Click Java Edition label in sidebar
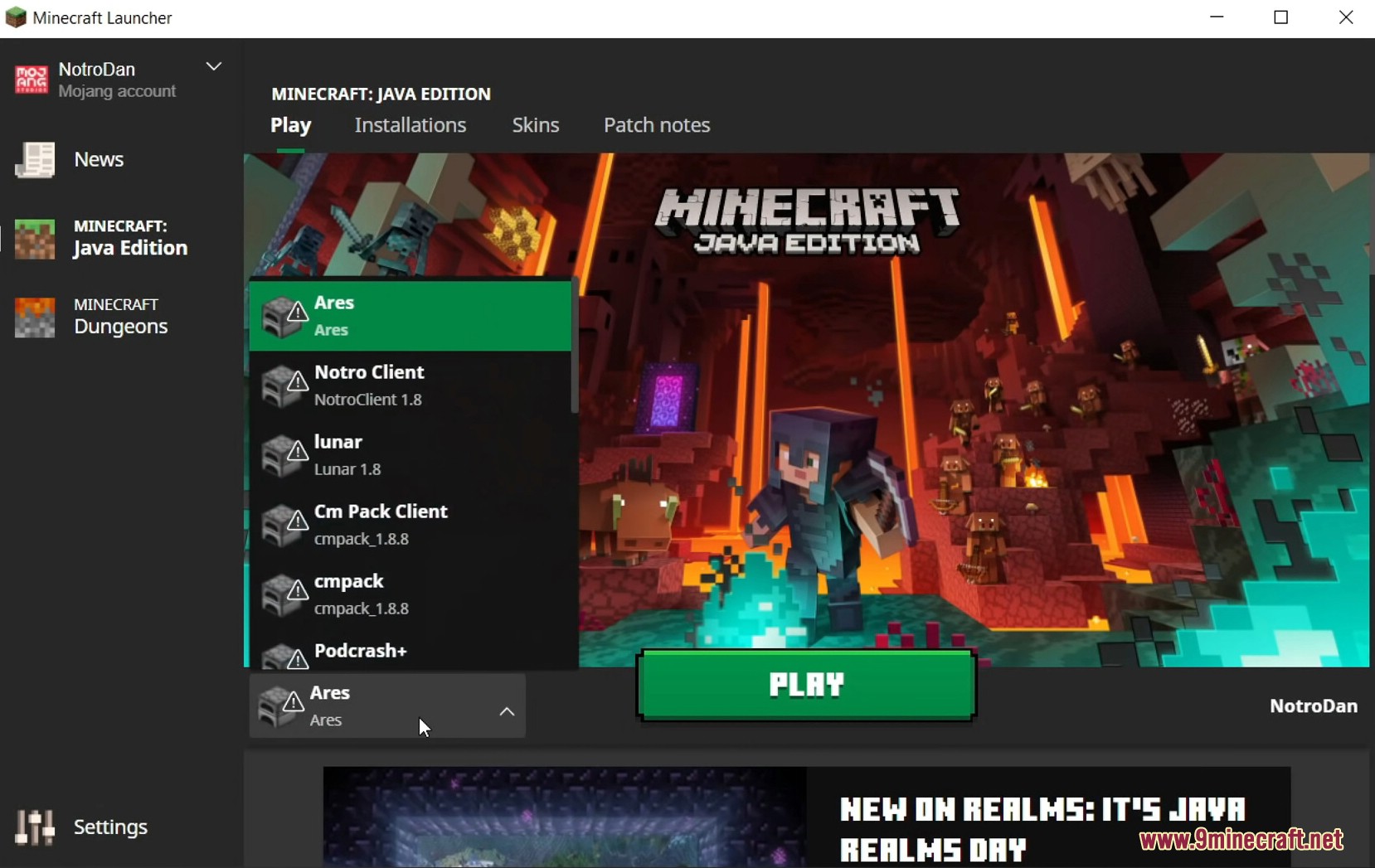The width and height of the screenshot is (1375, 868). 130,248
